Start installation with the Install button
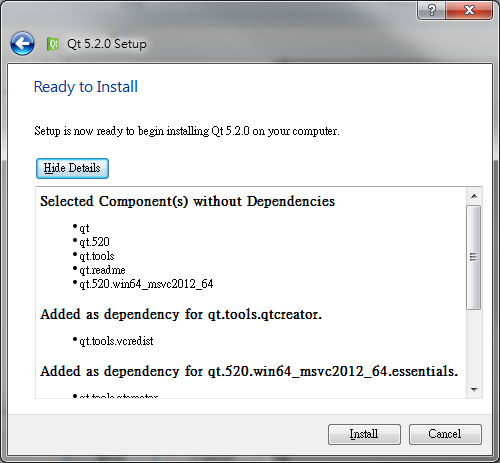Screen dimensions: 500x463 coord(364,434)
